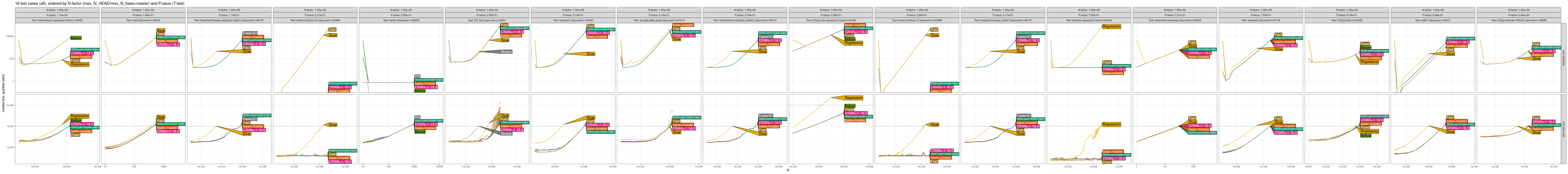Viewport: 1568px width, 174px height.
Task: Click Slow label in forderv(retGrp=T) seconds panel
Action: (x=934, y=125)
